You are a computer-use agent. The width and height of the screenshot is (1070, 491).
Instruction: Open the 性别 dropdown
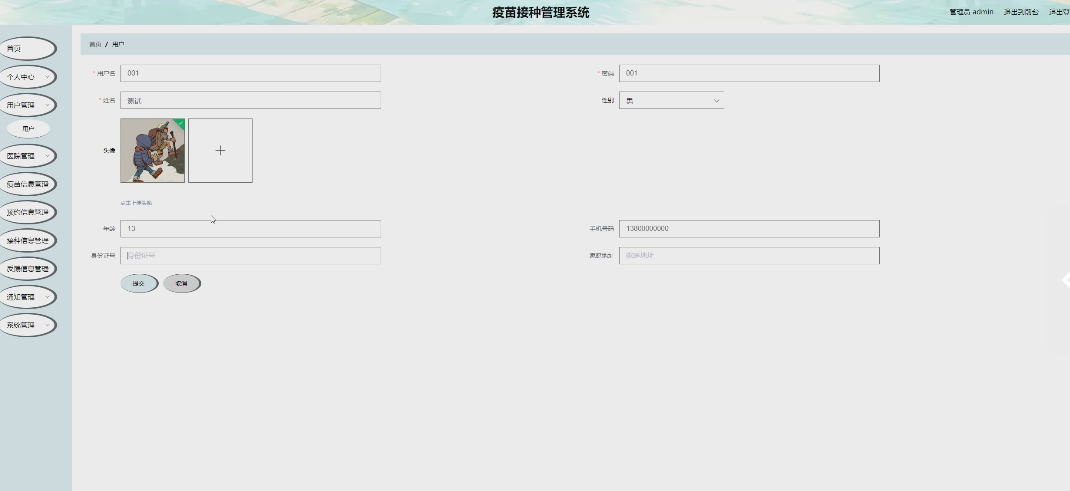pos(671,100)
